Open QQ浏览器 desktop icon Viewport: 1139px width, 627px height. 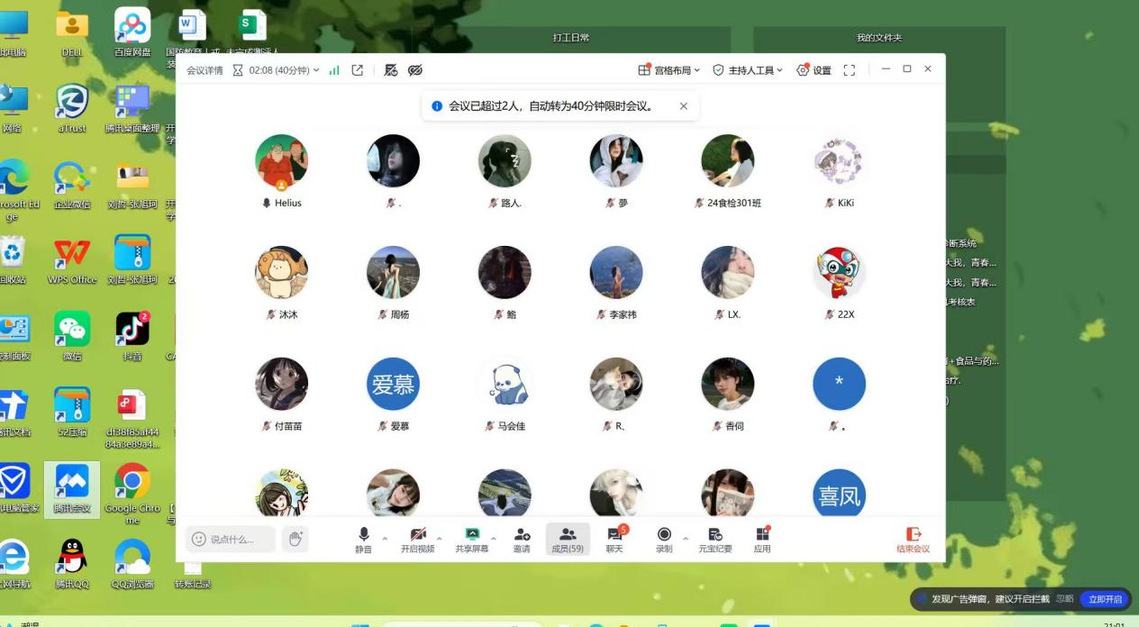tap(132, 564)
